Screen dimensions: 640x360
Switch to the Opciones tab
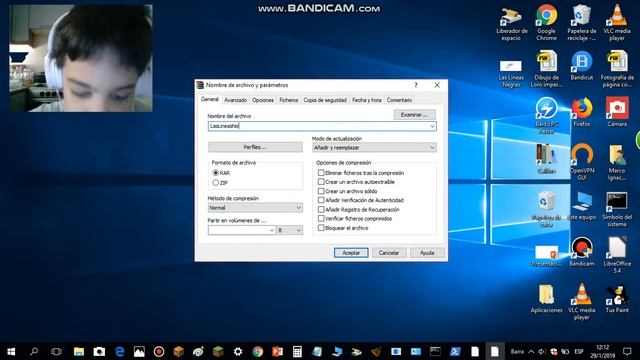pos(263,100)
